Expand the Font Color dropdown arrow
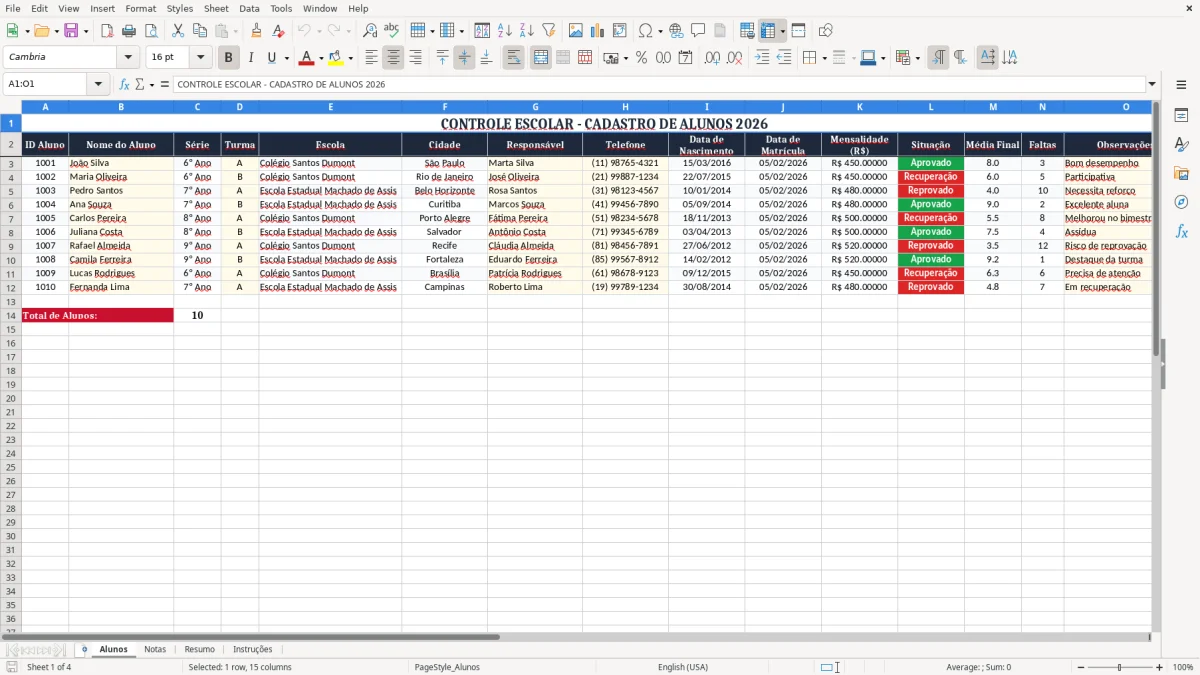The image size is (1200, 675). (321, 58)
